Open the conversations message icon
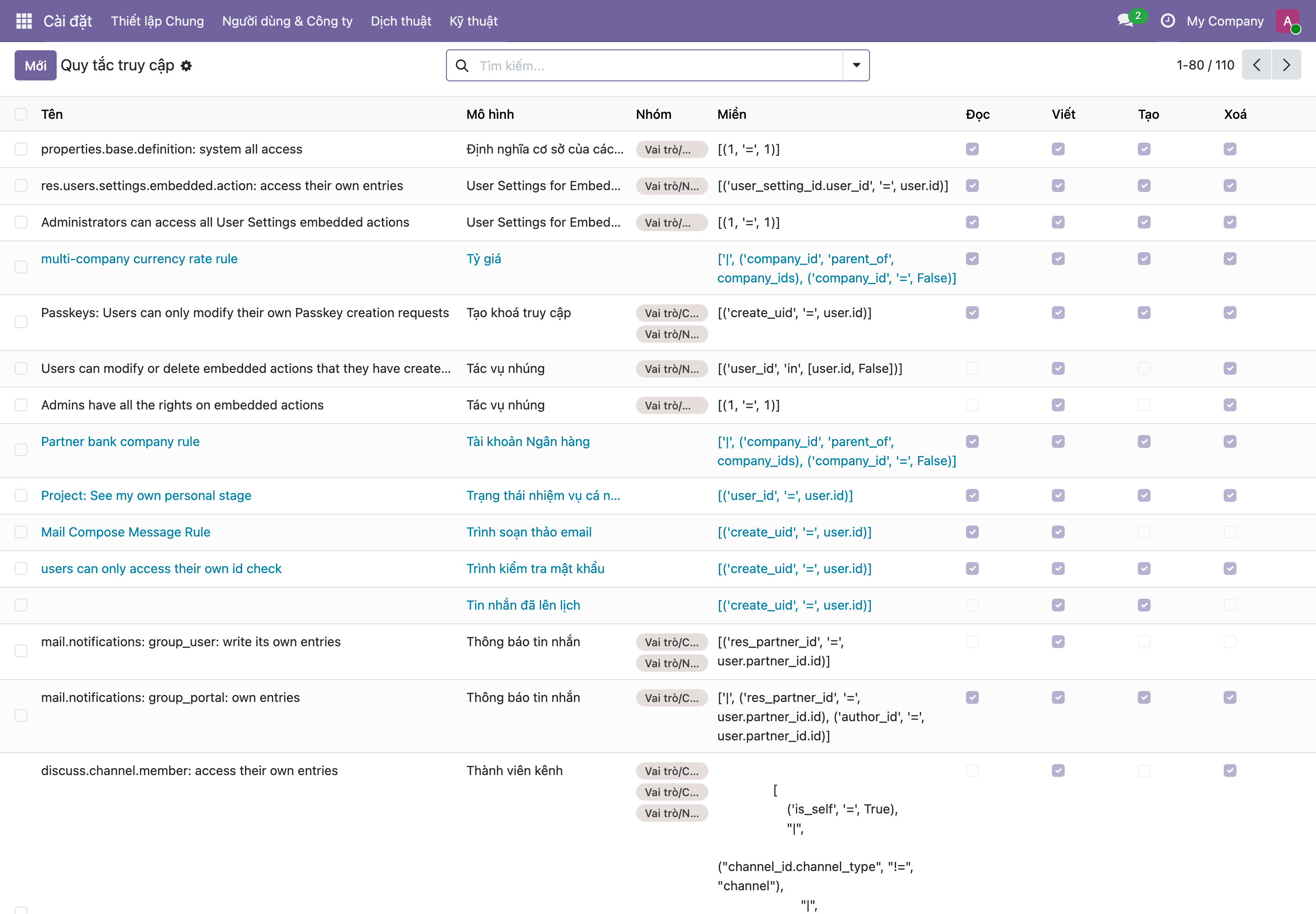This screenshot has height=914, width=1316. pyautogui.click(x=1126, y=21)
